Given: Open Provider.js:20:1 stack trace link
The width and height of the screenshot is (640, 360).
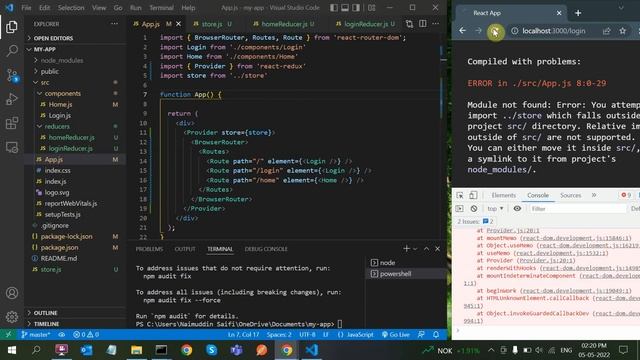Looking at the screenshot, I should (513, 231).
